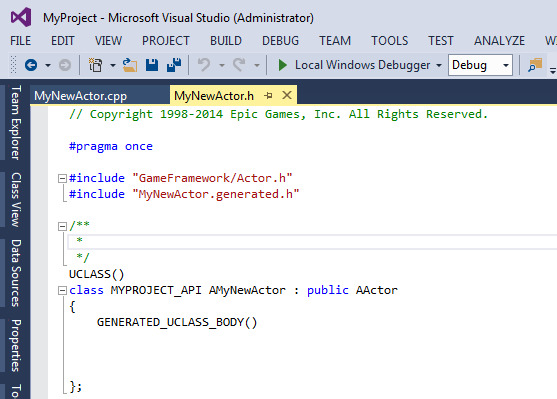Open the TEST menu
Image resolution: width=557 pixels, height=399 pixels.
(x=441, y=41)
